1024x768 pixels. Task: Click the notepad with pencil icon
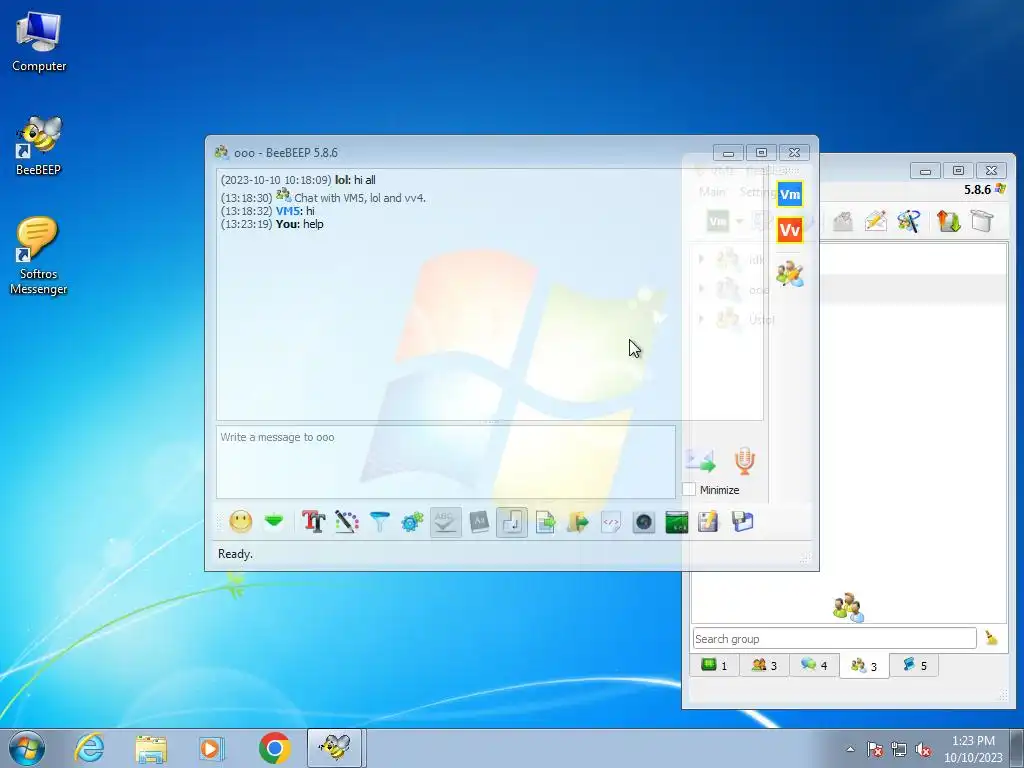709,522
